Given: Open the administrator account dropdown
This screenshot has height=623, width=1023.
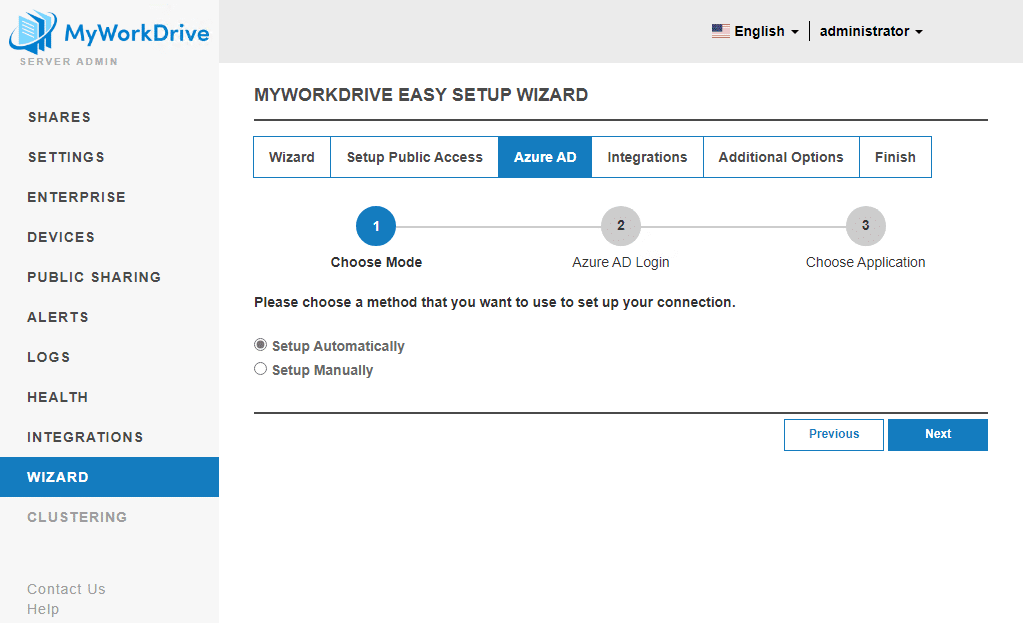Looking at the screenshot, I should coord(870,31).
